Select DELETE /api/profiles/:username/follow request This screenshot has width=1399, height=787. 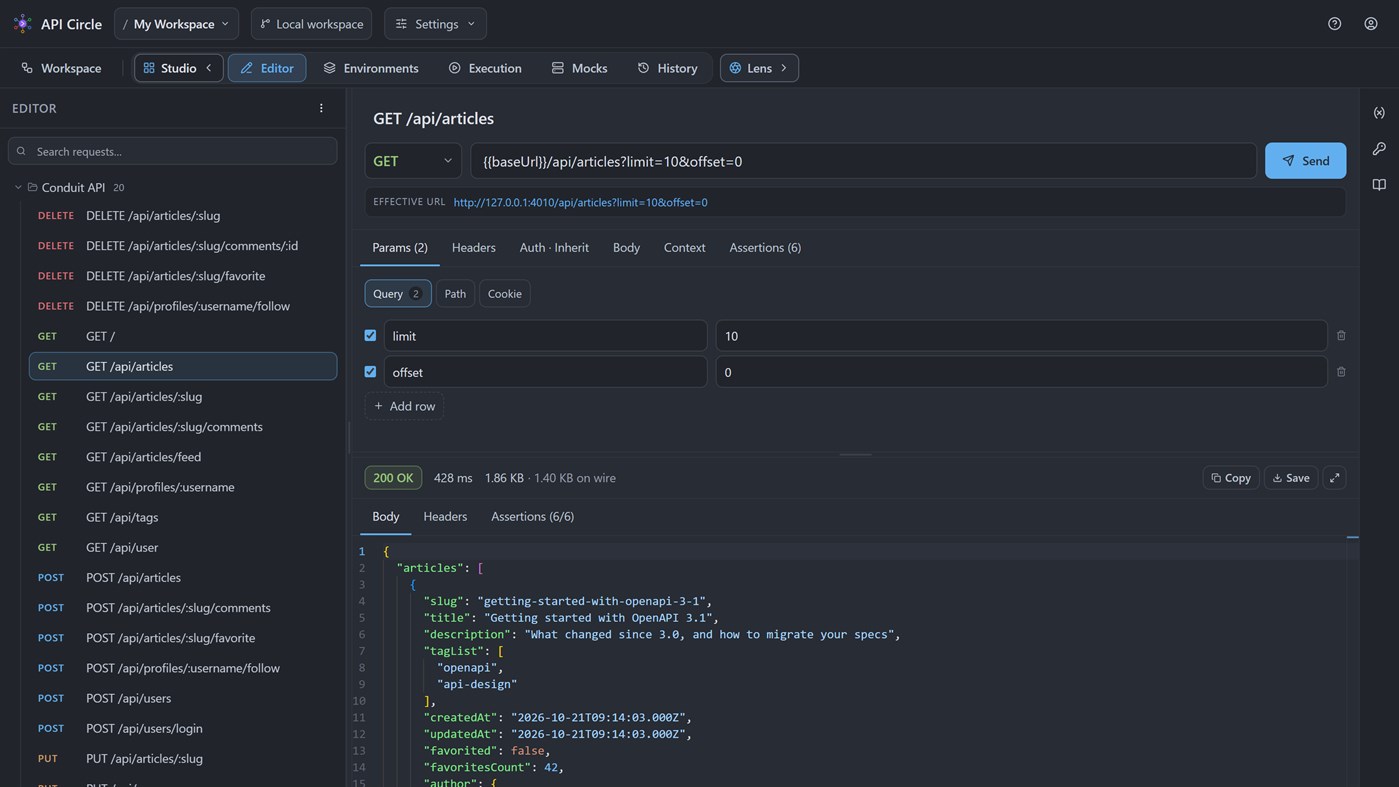(x=183, y=306)
